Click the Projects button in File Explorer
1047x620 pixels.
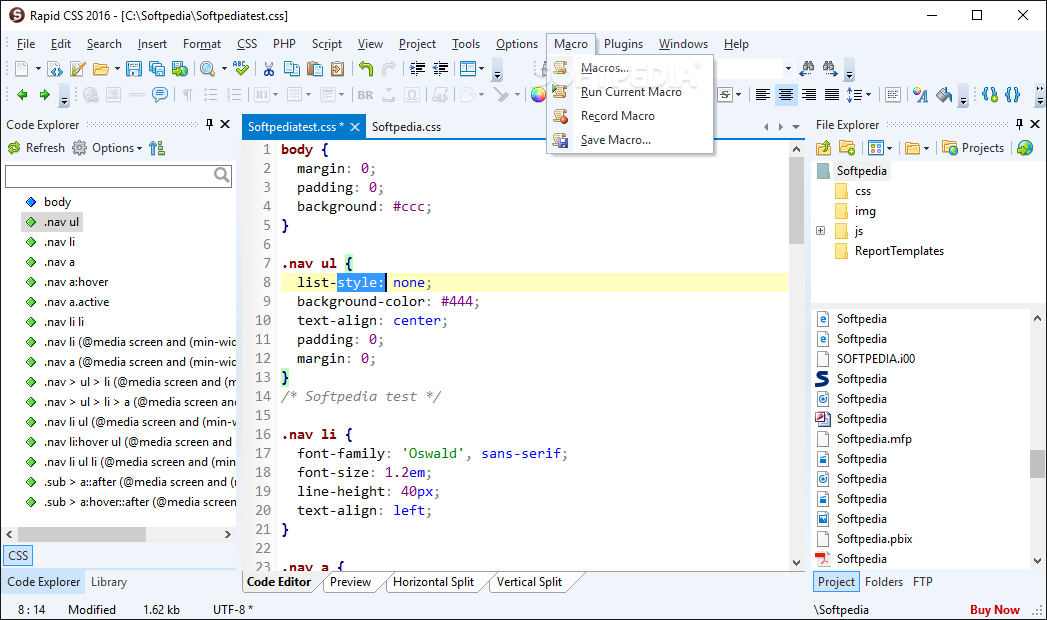(973, 148)
